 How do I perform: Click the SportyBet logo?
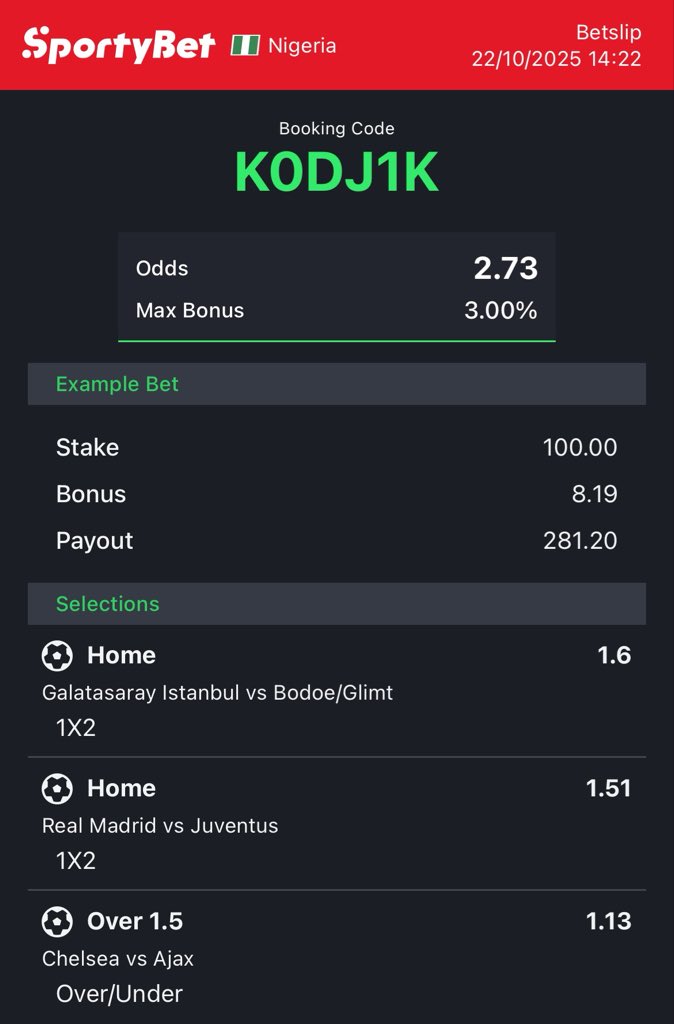(118, 45)
